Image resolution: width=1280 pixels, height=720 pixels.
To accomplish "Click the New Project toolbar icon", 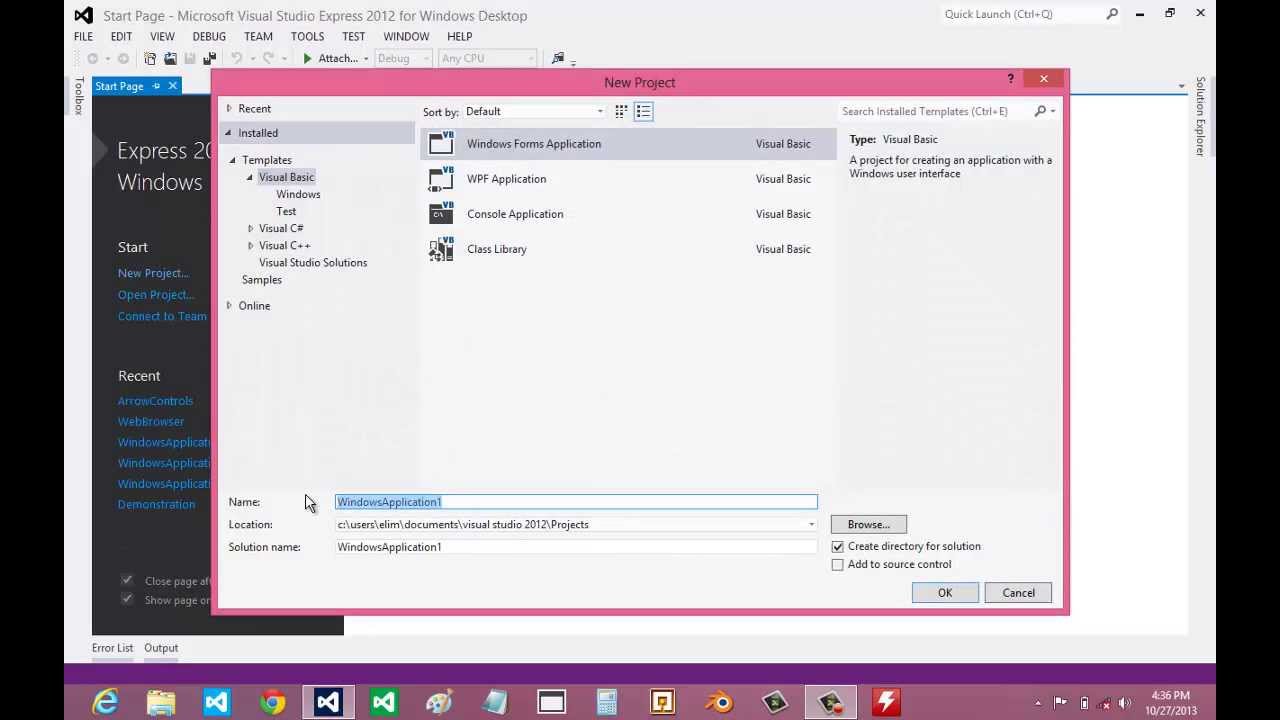I will coord(150,58).
